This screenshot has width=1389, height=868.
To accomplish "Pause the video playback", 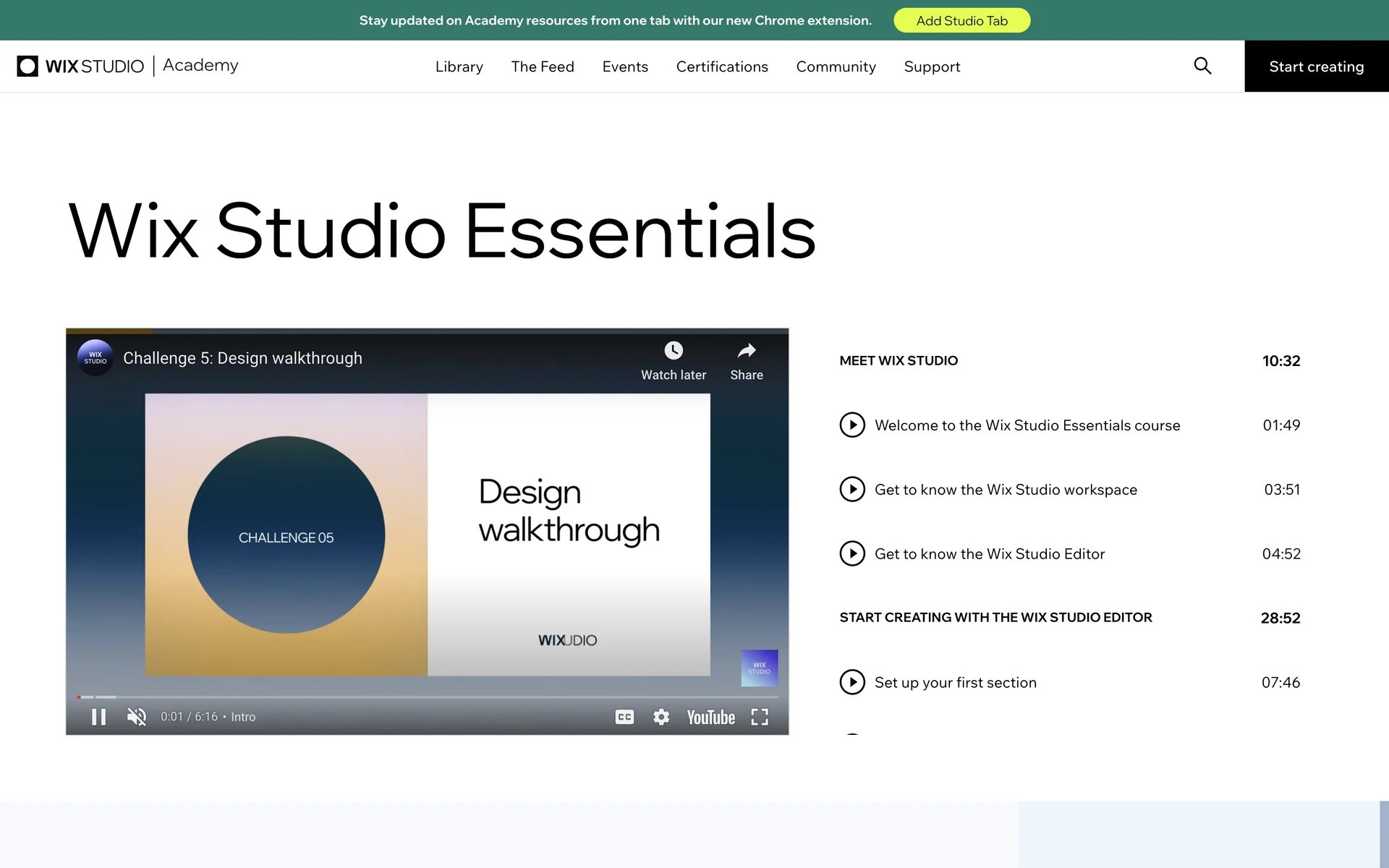I will click(99, 717).
